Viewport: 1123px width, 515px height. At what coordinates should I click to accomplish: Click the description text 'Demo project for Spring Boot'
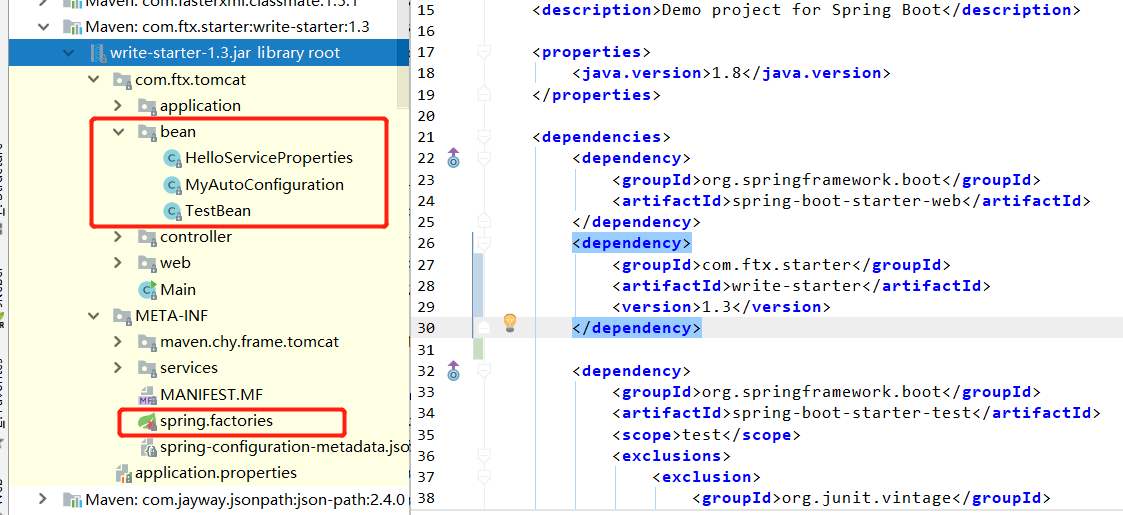[x=803, y=10]
